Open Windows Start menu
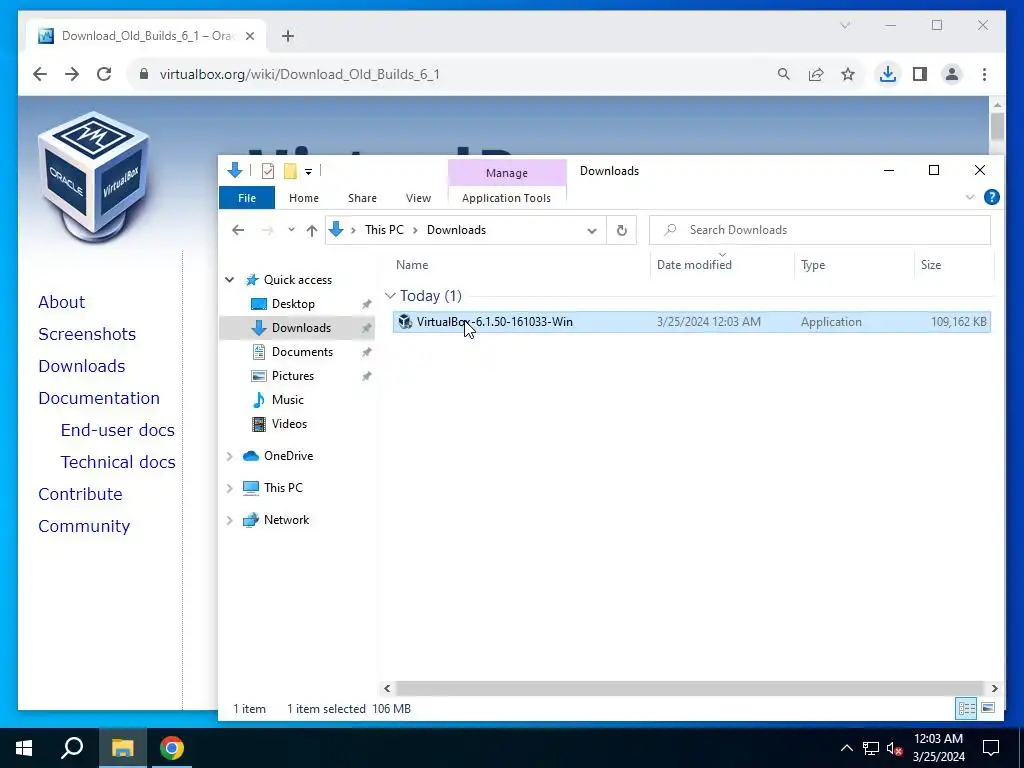The image size is (1024, 768). click(x=24, y=748)
